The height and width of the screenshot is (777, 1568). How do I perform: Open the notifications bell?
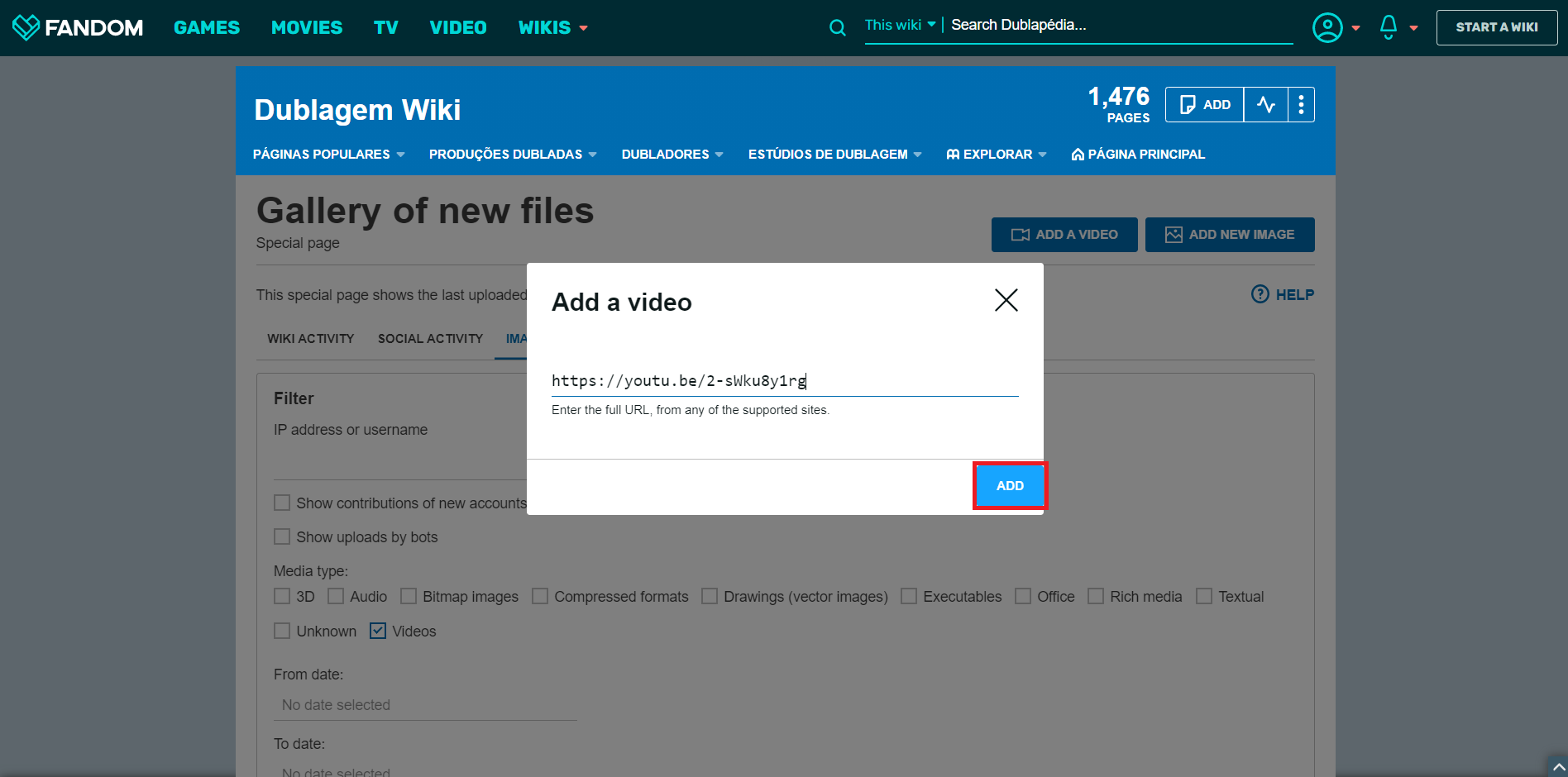click(x=1389, y=27)
